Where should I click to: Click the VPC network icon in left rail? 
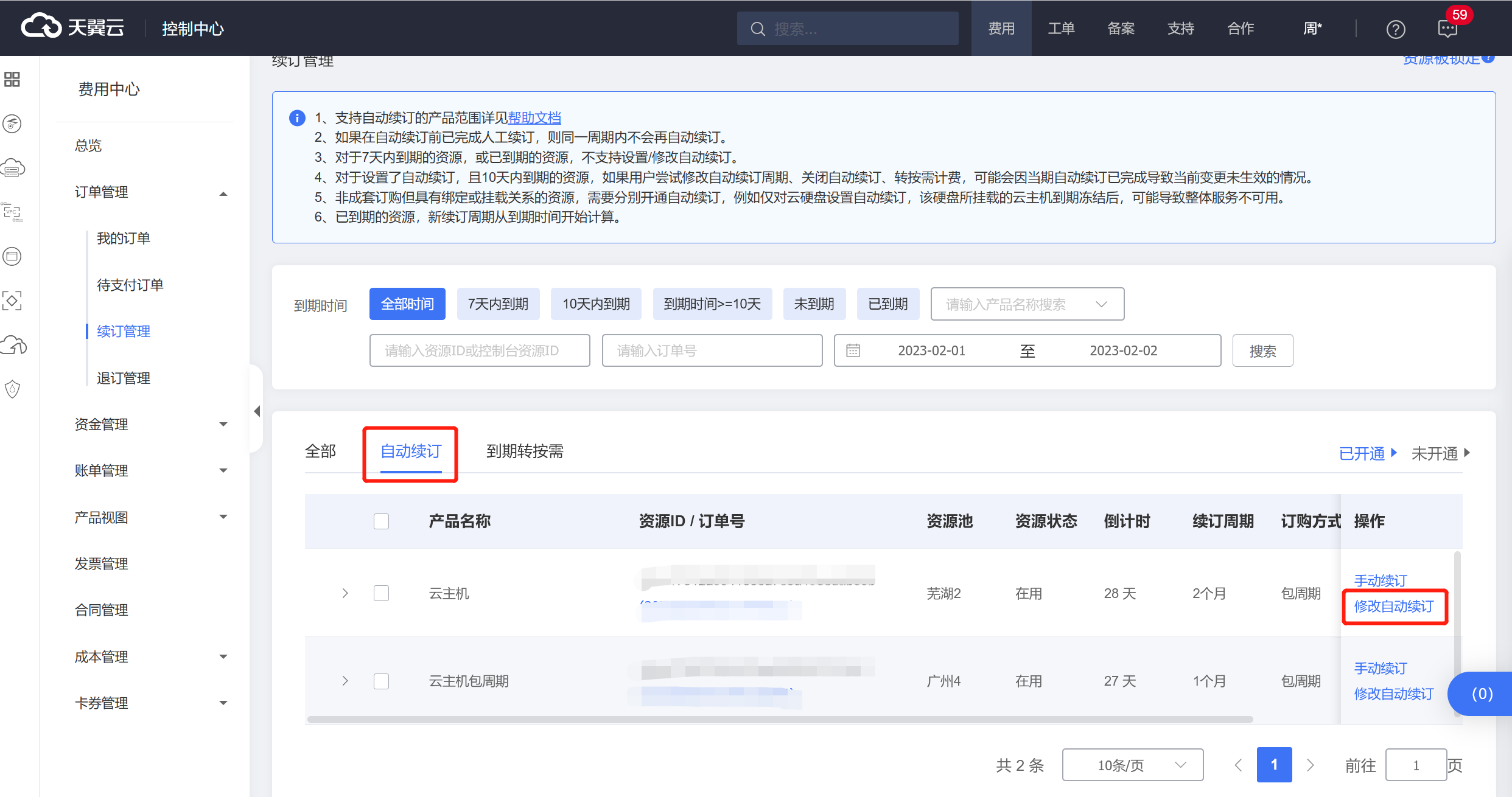13,212
